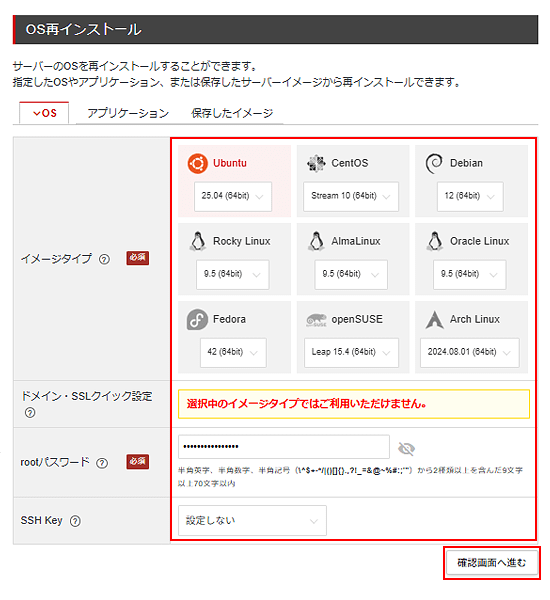The width and height of the screenshot is (550, 600).
Task: Toggle root password visibility eye icon
Action: click(x=406, y=448)
